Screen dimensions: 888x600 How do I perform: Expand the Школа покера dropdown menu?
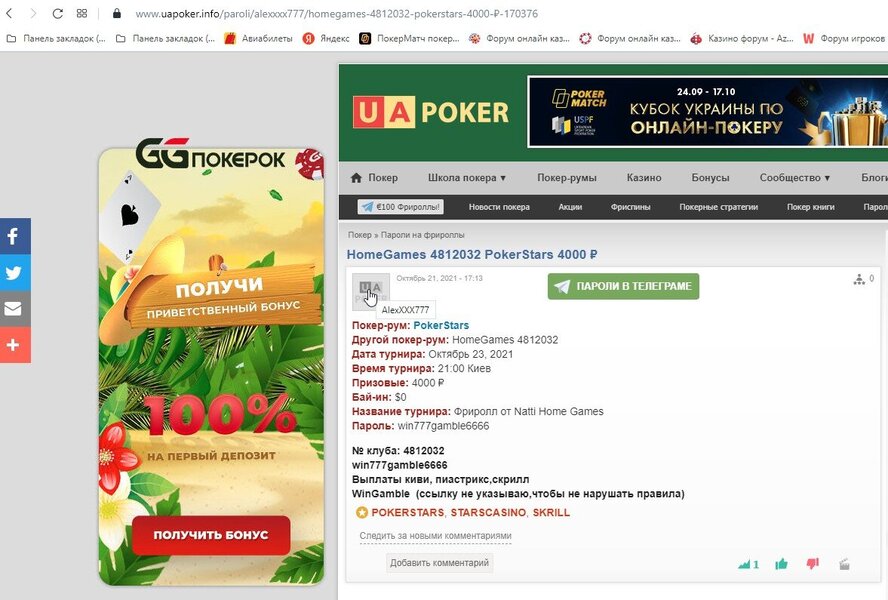[467, 178]
